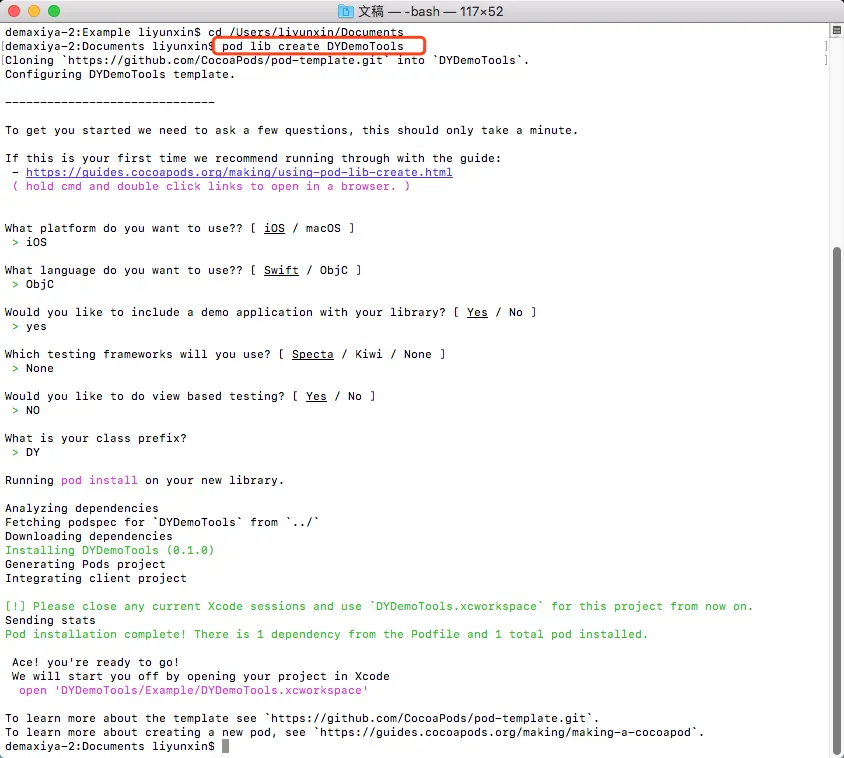Click the vertical scrollbar thumb
Viewport: 844px width, 758px height.
tap(836, 500)
